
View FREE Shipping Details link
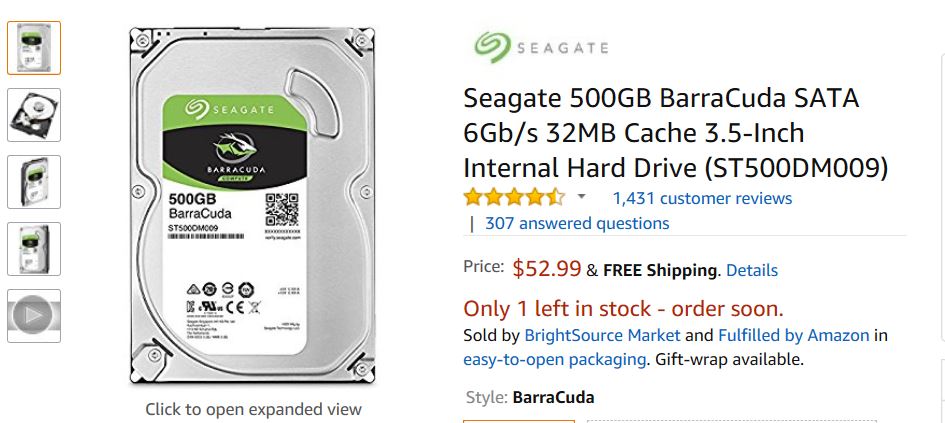(752, 271)
